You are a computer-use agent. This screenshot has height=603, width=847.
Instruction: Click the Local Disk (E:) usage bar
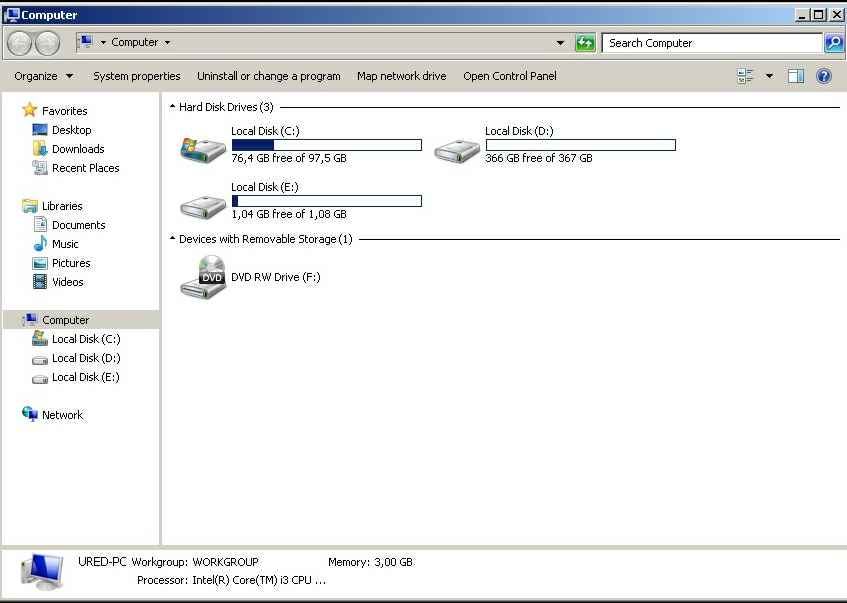pos(327,201)
